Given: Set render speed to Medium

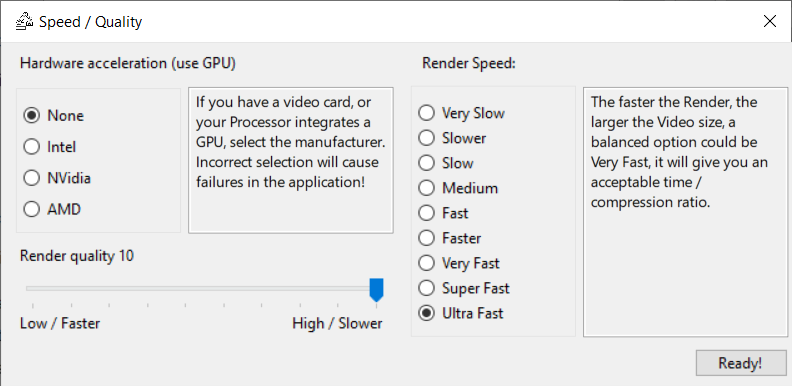Looking at the screenshot, I should point(458,188).
